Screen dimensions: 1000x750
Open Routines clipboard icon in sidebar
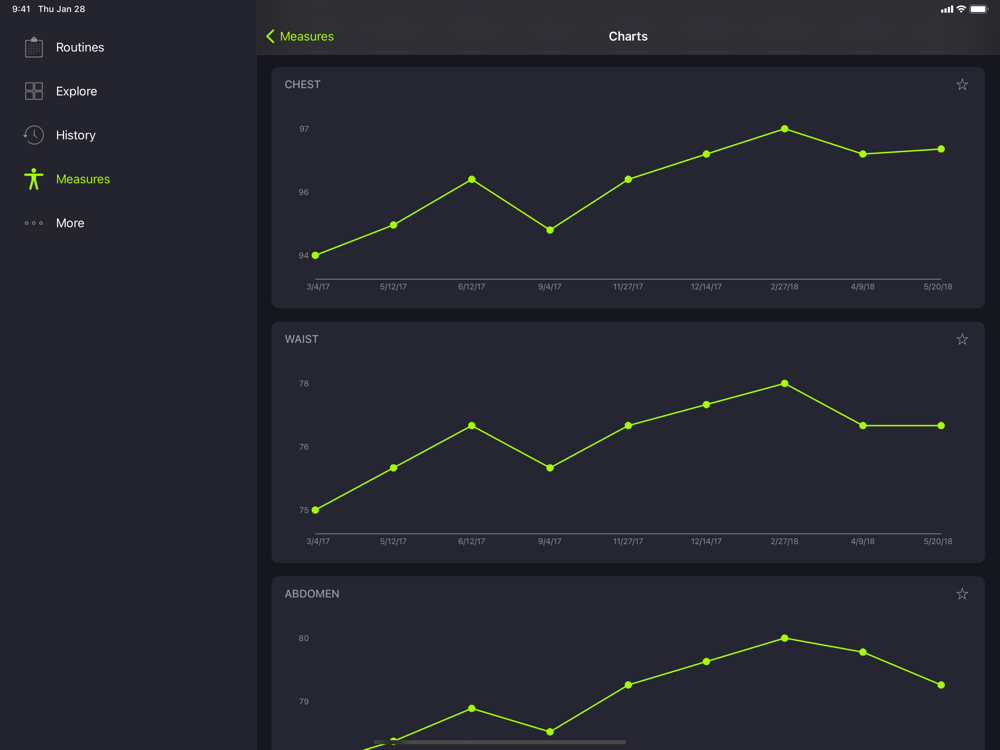tap(34, 47)
